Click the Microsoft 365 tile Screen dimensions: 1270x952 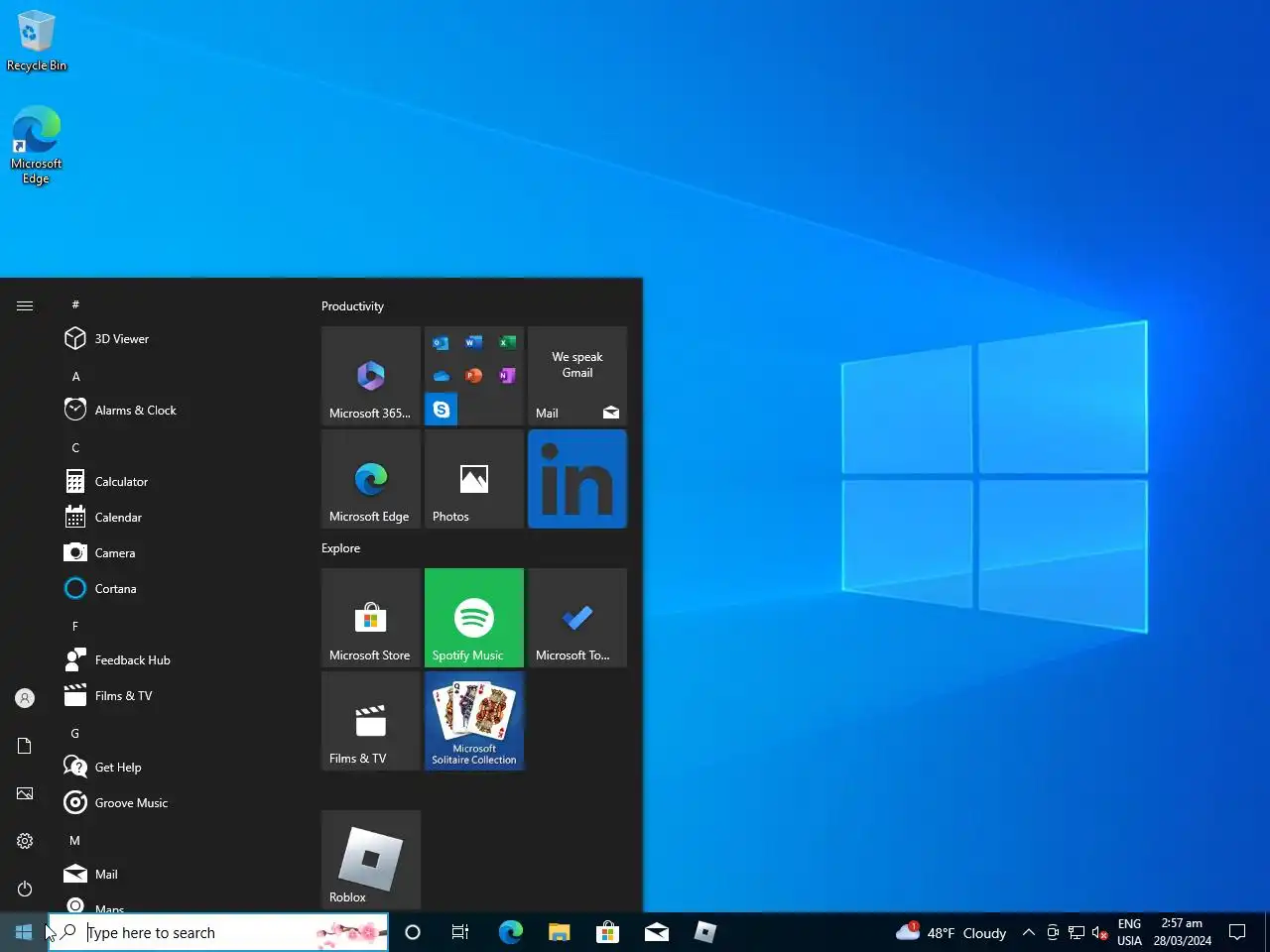371,376
